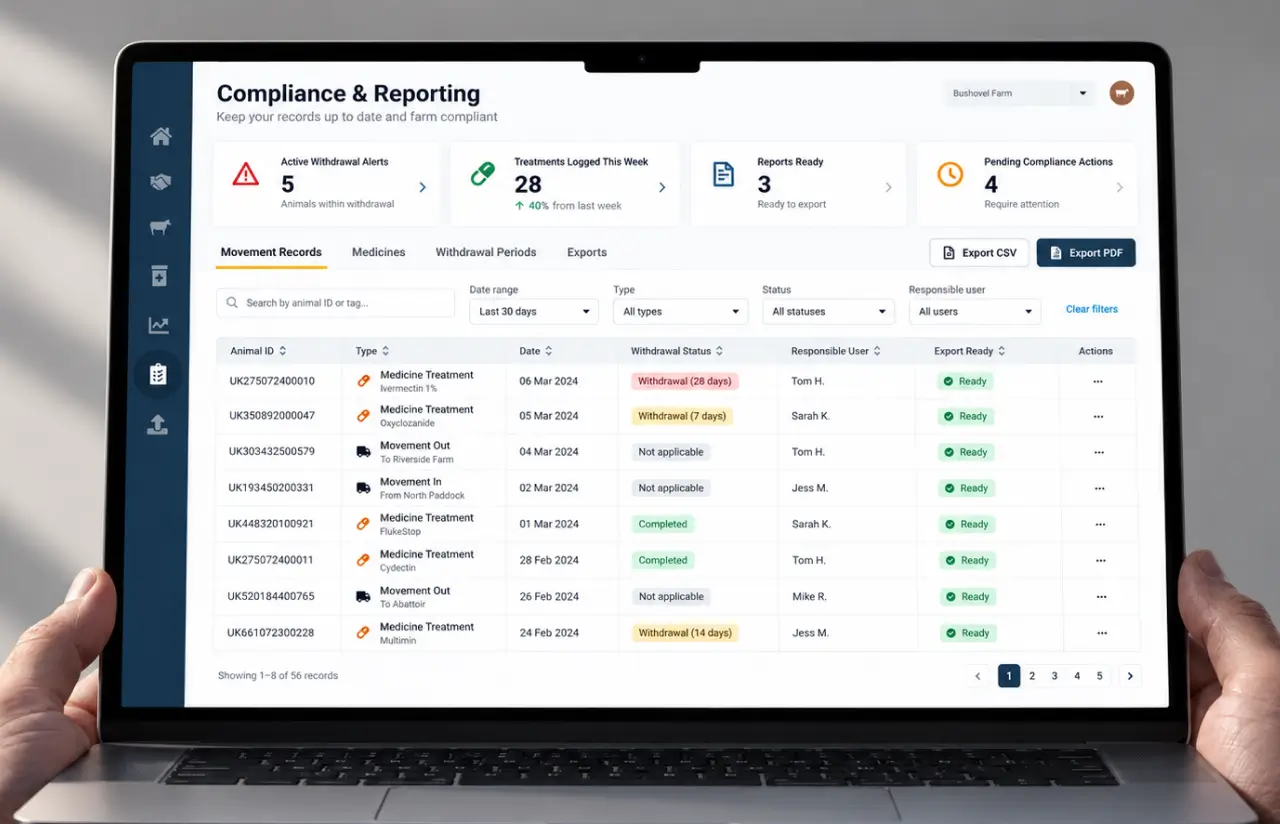Open the Home icon in sidebar
Image resolution: width=1280 pixels, height=824 pixels.
[160, 137]
